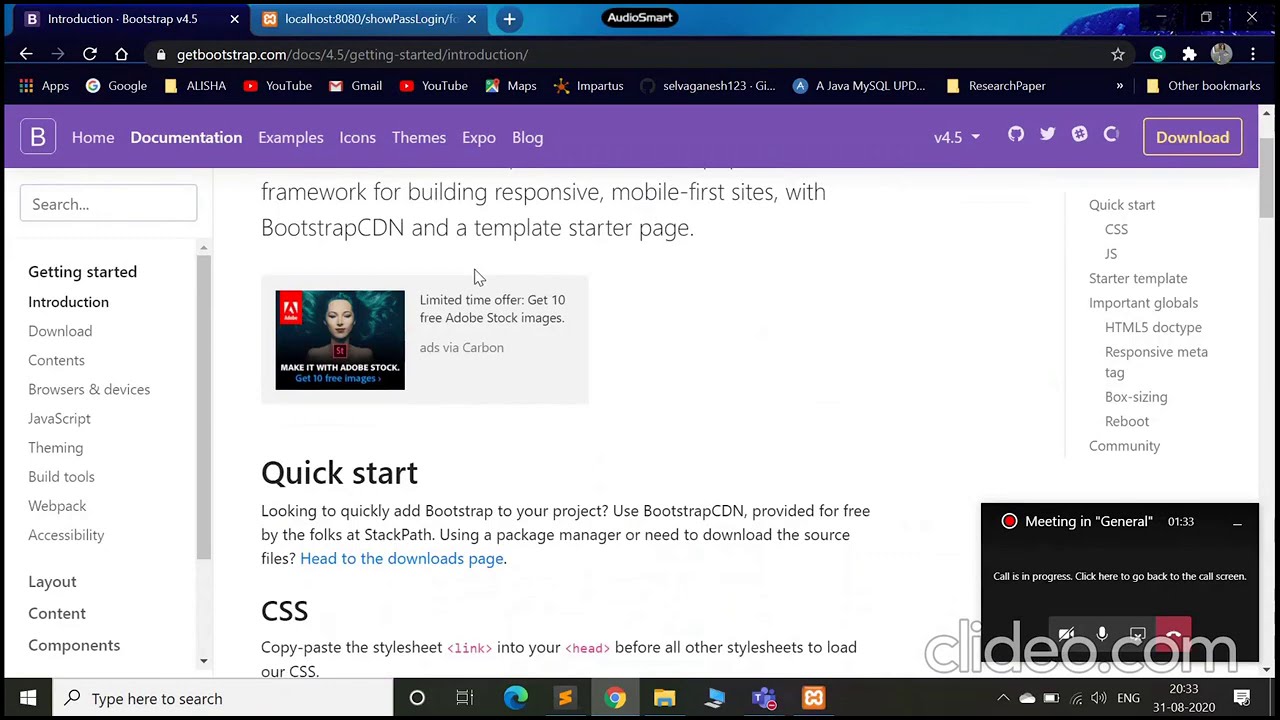1280x720 pixels.
Task: Click the Bootstrap logo in navbar
Action: (x=38, y=137)
